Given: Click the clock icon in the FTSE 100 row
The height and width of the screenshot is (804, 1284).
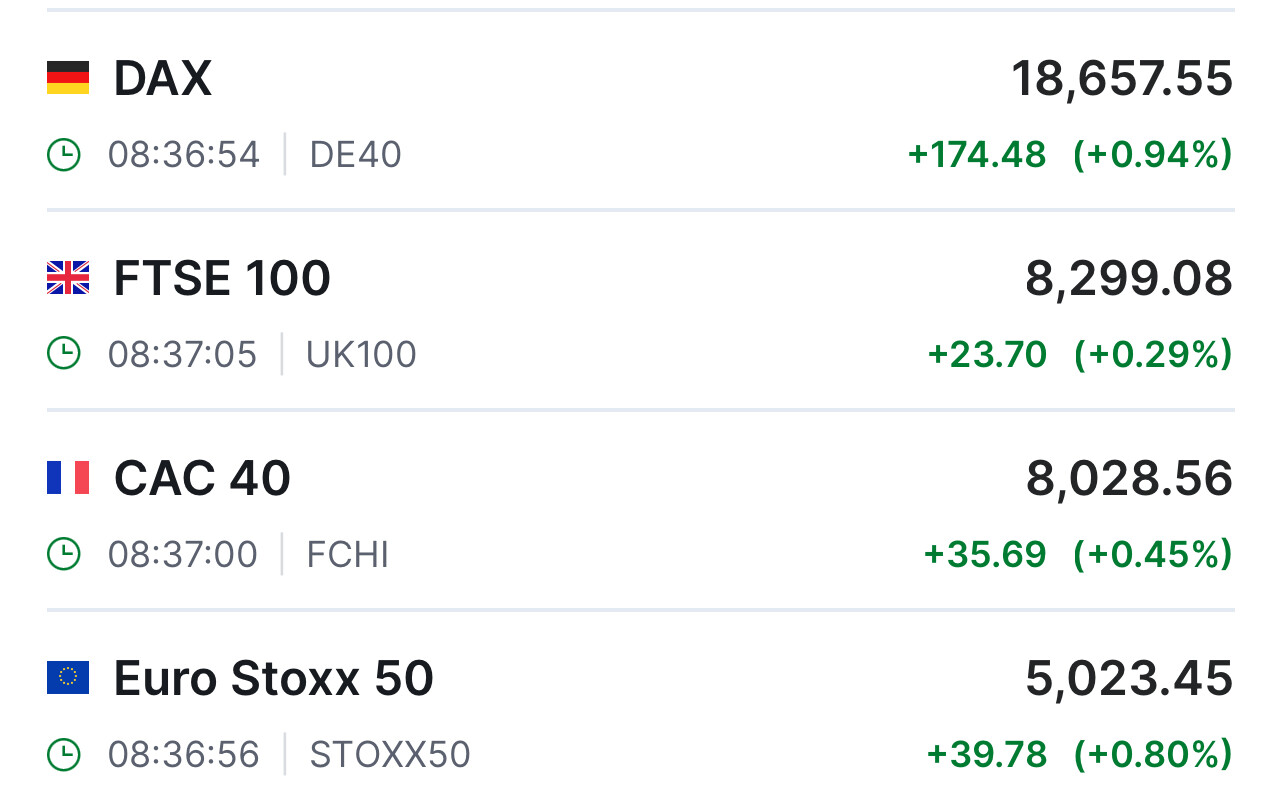Looking at the screenshot, I should pos(64,354).
